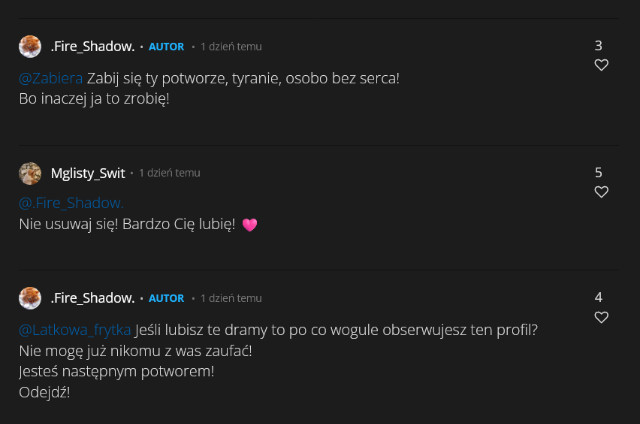Click the AUTOR badge on the @Zabiera comment
Screen dimensions: 640x424
point(166,47)
